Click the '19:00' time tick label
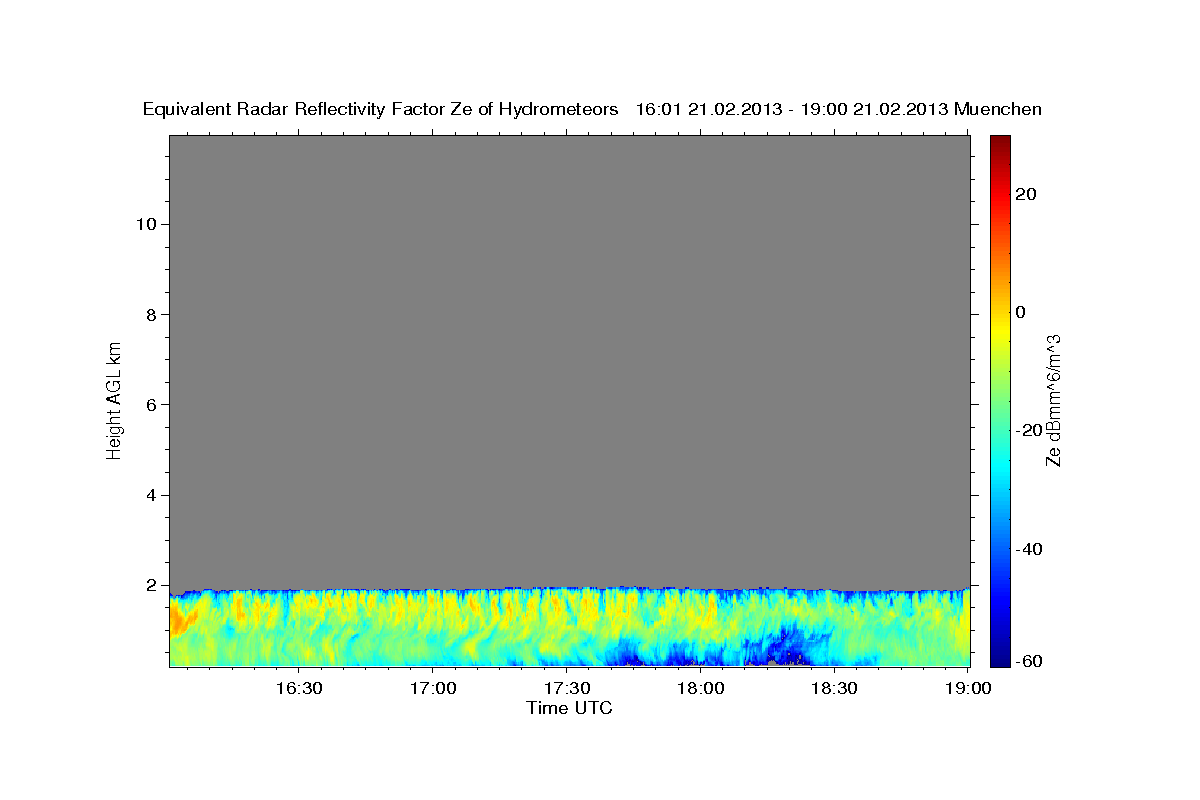Screen dimensions: 1200x800 point(968,689)
